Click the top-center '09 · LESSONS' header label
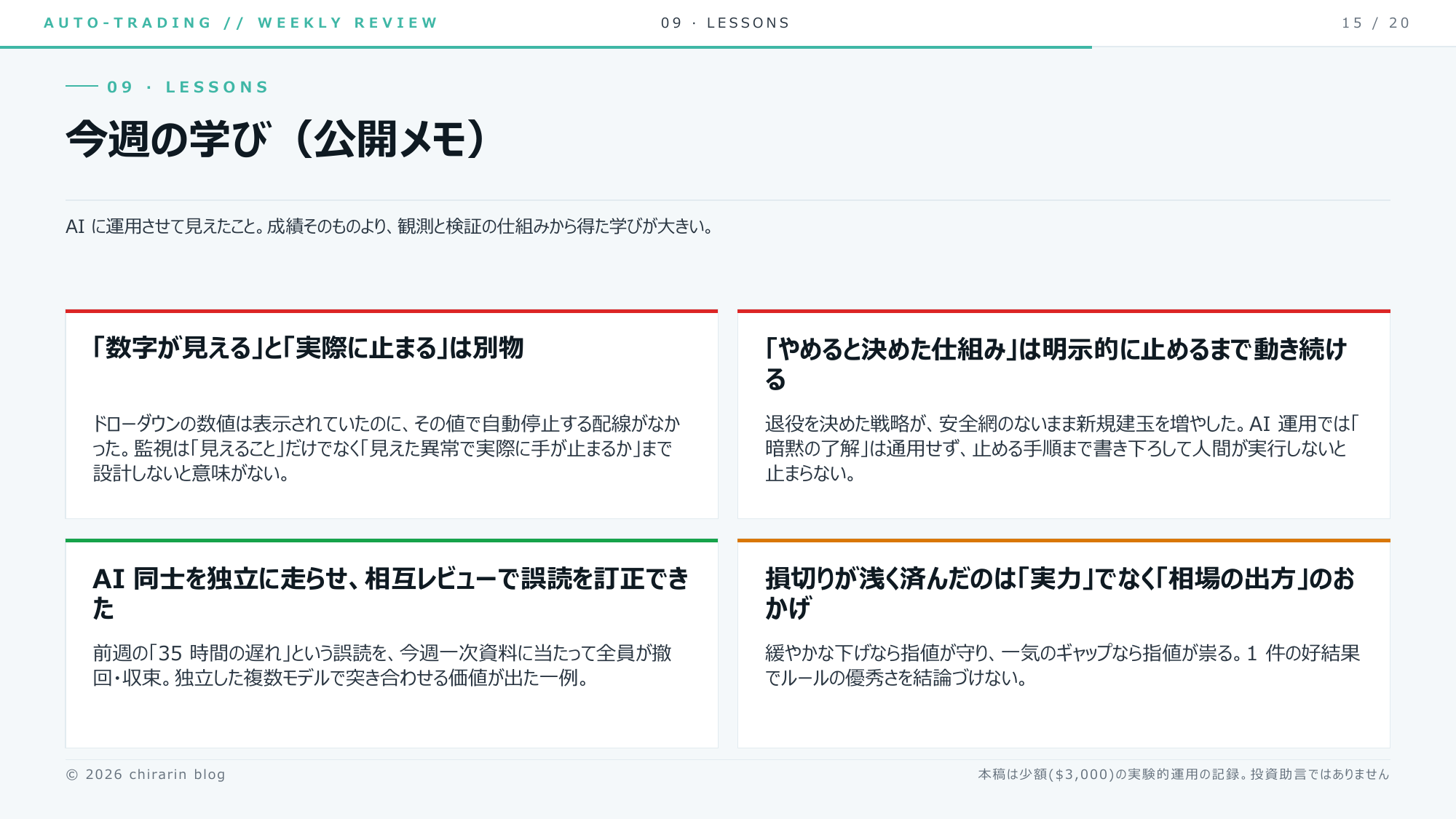The height and width of the screenshot is (819, 1456). [x=725, y=23]
